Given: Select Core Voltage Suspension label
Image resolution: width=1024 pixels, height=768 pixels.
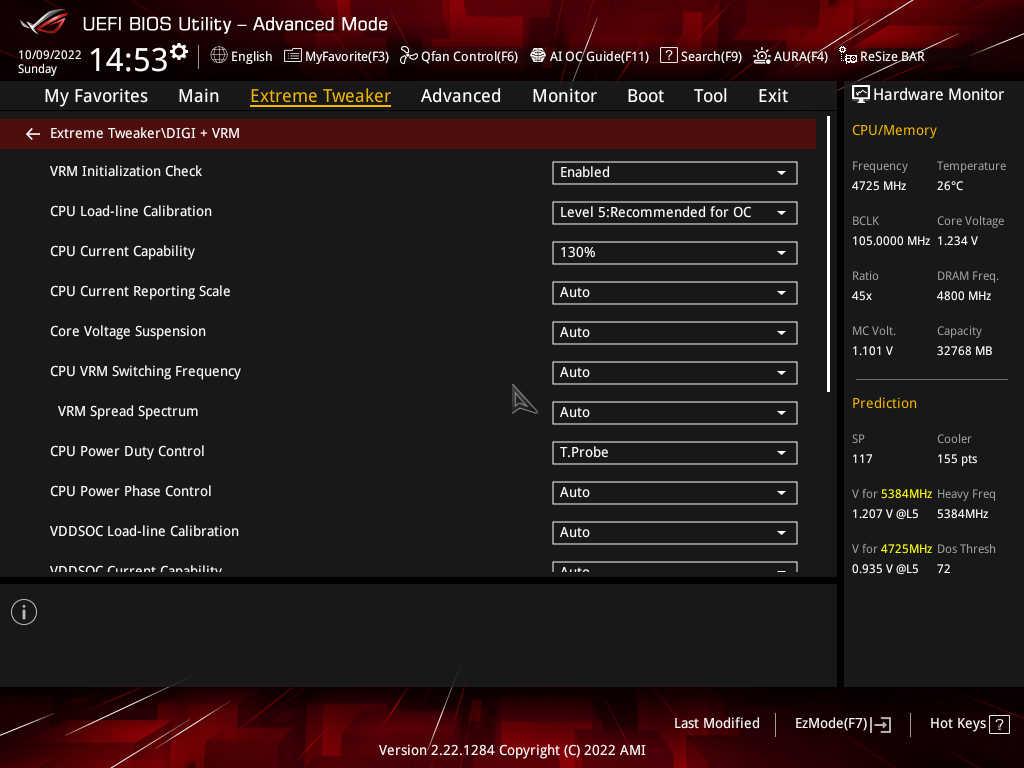Looking at the screenshot, I should coord(128,331).
